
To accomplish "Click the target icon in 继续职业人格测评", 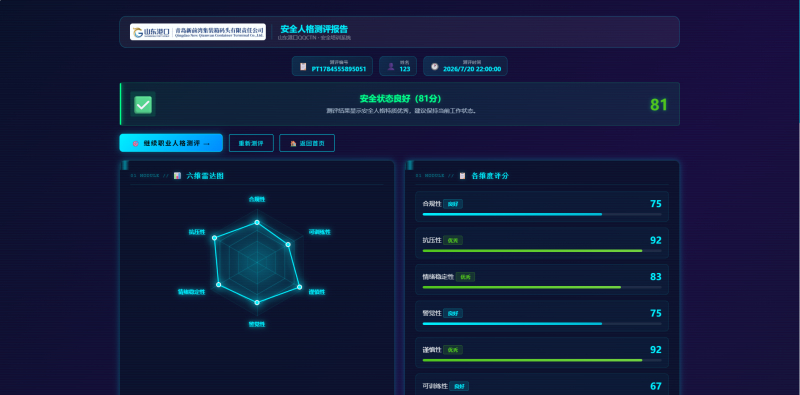I will click(x=135, y=143).
